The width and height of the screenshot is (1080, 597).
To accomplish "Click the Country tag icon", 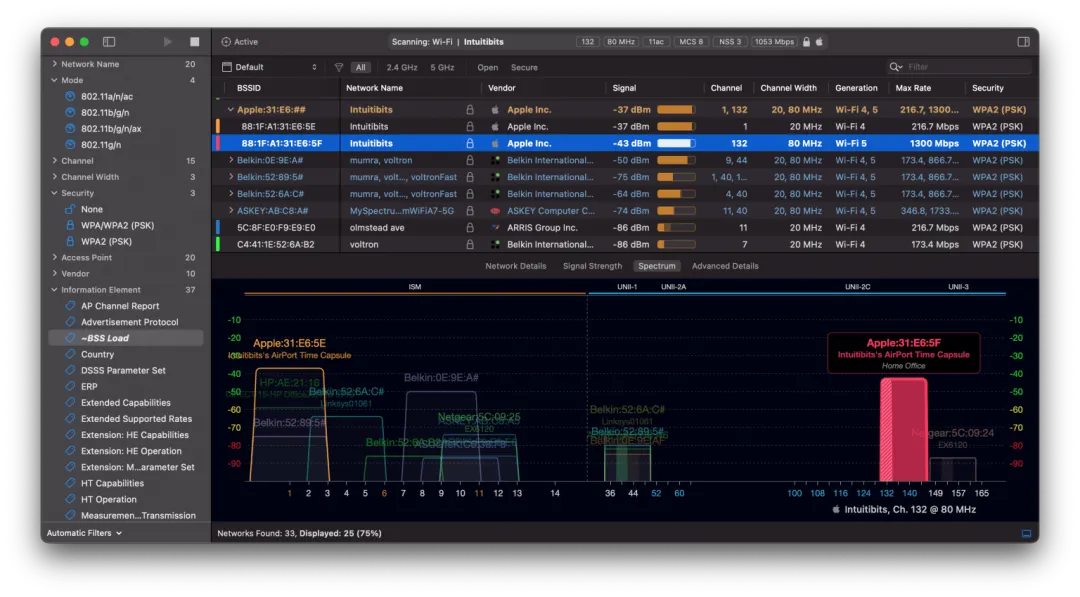I will 70,354.
